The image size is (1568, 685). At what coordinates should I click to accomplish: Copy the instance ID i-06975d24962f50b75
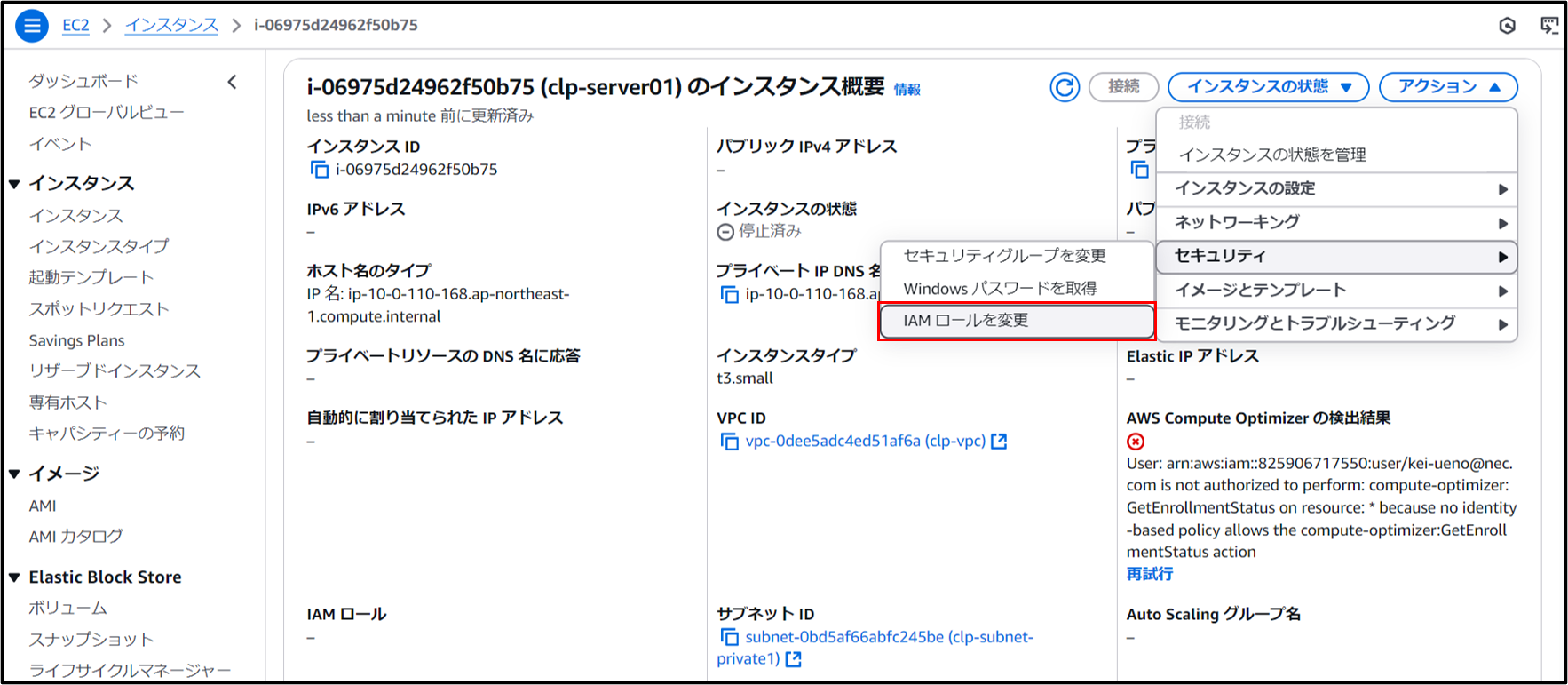pos(319,170)
